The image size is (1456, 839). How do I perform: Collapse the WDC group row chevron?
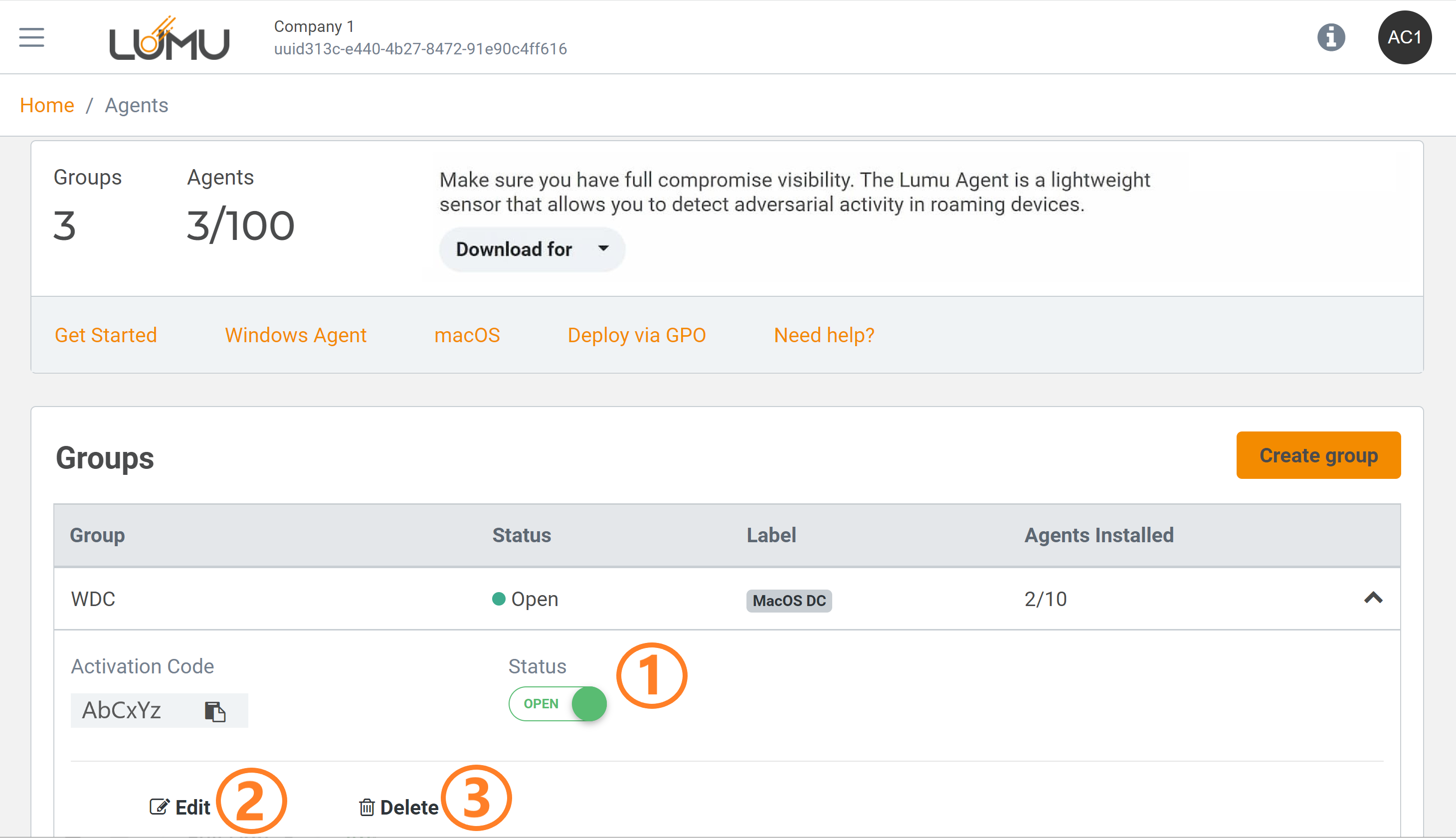click(x=1373, y=598)
